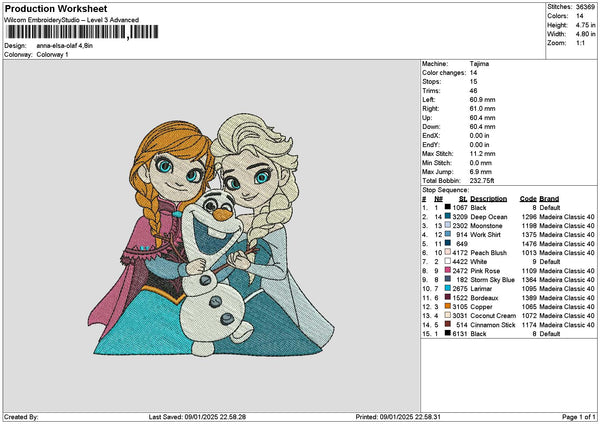Click the Created By label in the footer
This screenshot has height=424, width=600.
(x=21, y=417)
